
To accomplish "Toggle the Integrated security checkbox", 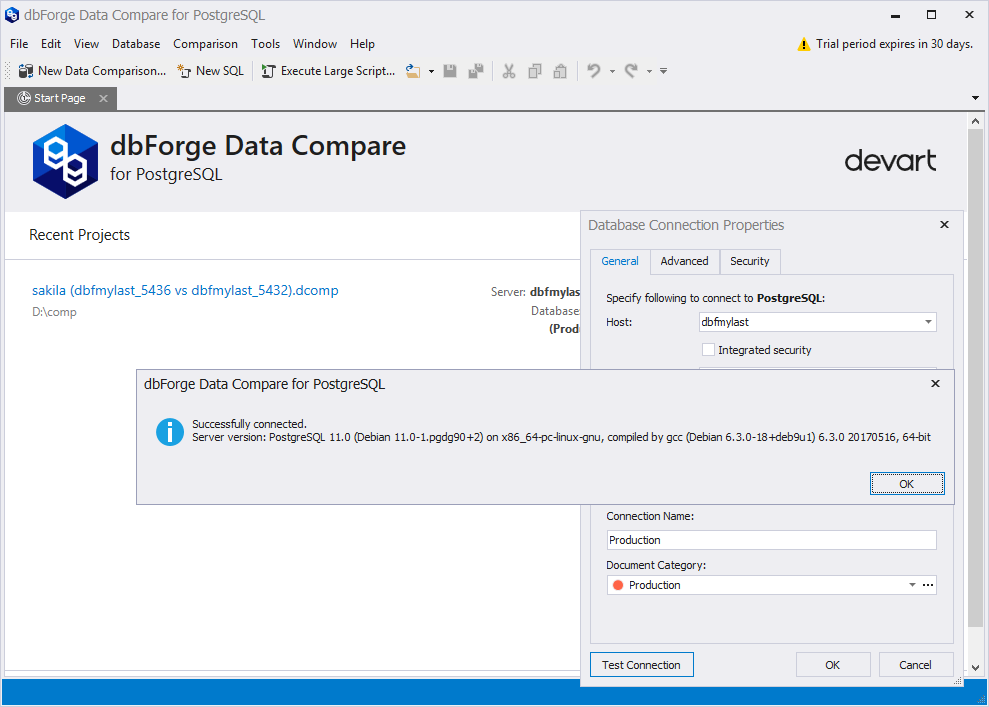I will click(x=708, y=350).
